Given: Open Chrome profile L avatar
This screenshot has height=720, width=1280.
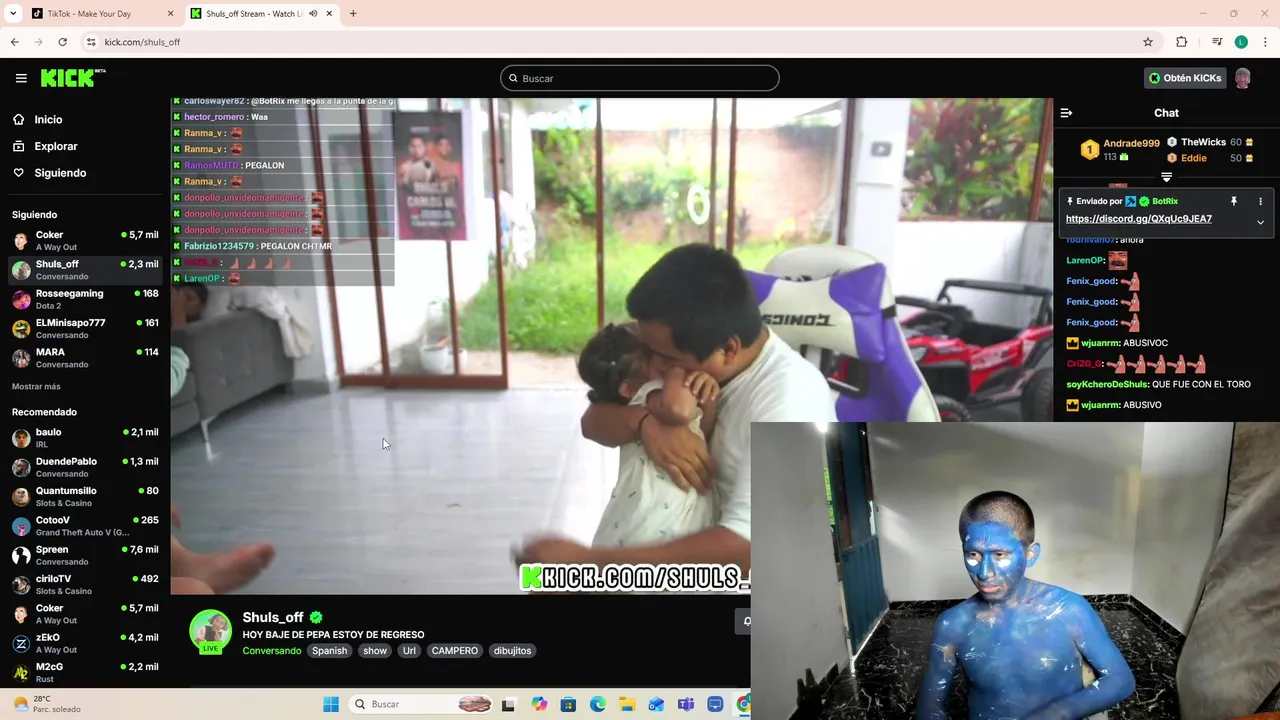Looking at the screenshot, I should pos(1241,42).
